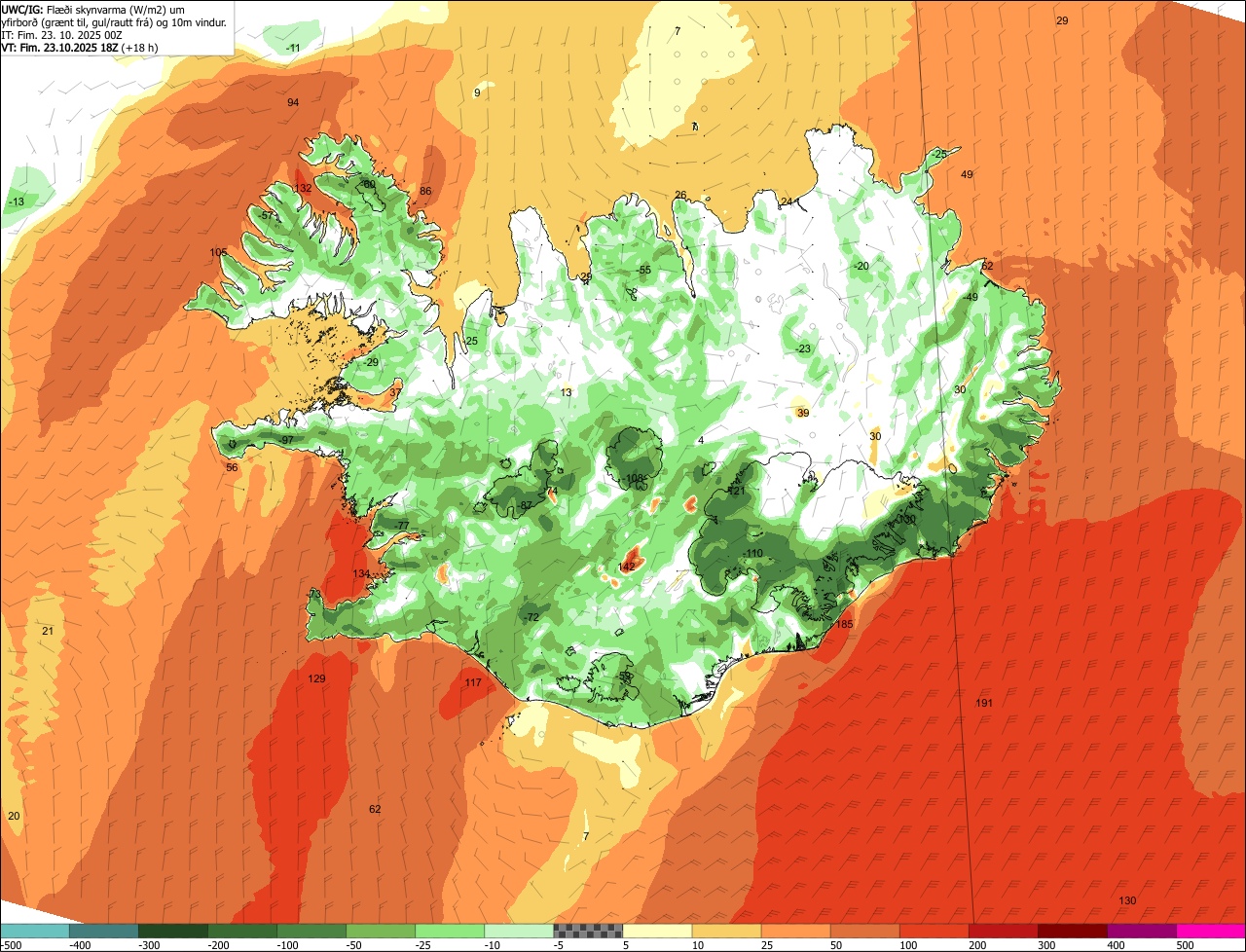Click the red-orange legend swatch, 100 to 200
Viewport: 1246px width, 952px height.
934,932
